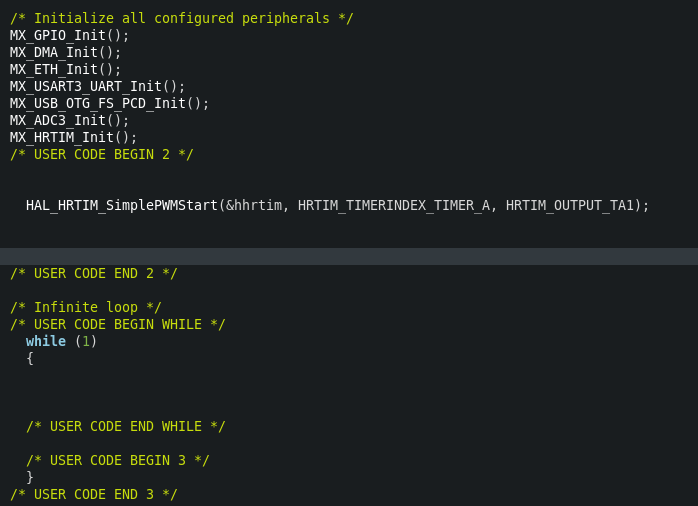Viewport: 698px width, 506px height.
Task: Click the HRTIM_OUTPUT_TA1 argument
Action: click(569, 205)
